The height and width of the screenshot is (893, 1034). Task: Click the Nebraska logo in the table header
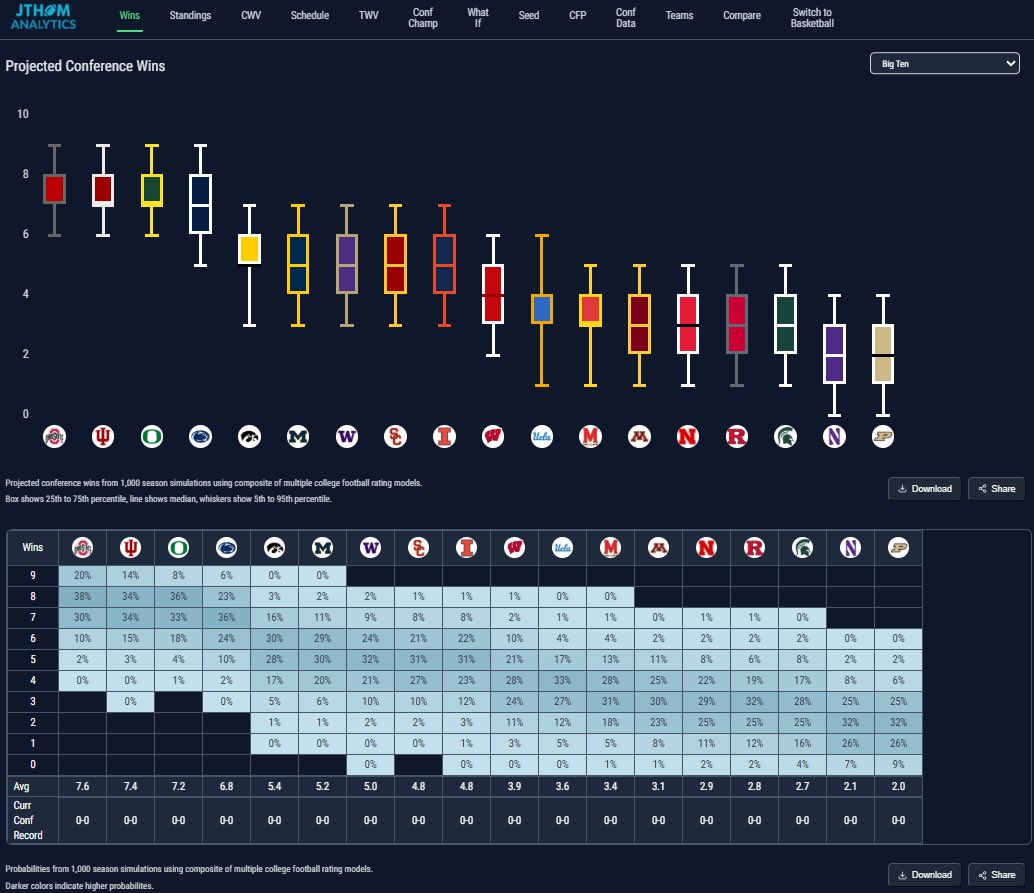[x=706, y=547]
